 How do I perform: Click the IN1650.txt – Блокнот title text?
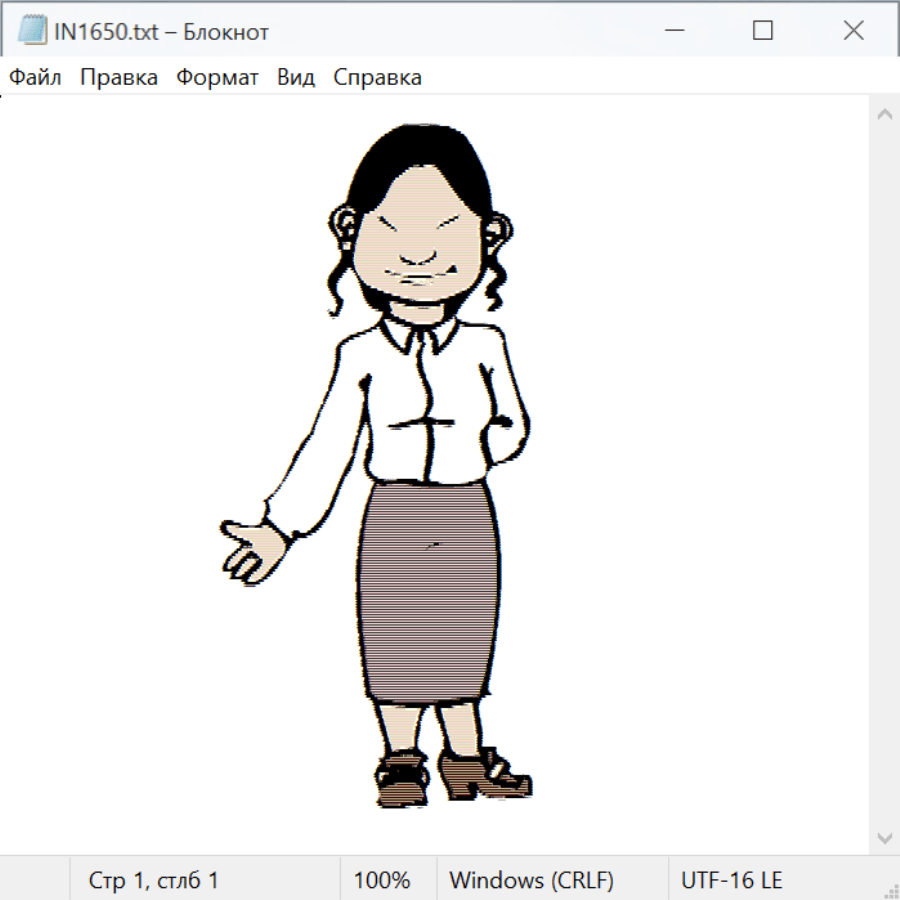click(162, 32)
